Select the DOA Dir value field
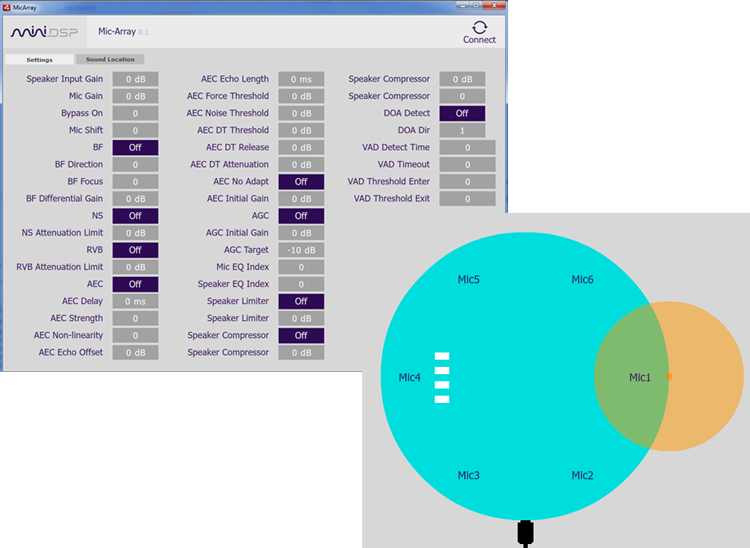The width and height of the screenshot is (750, 548). click(462, 130)
